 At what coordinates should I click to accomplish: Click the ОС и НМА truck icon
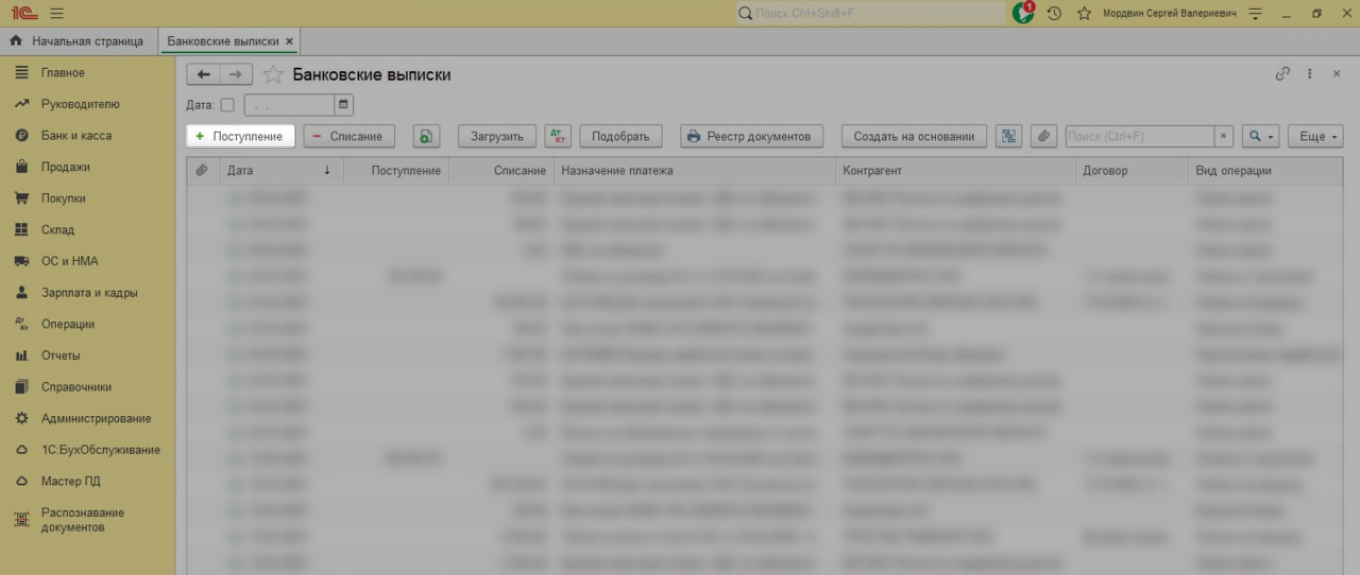(x=21, y=261)
